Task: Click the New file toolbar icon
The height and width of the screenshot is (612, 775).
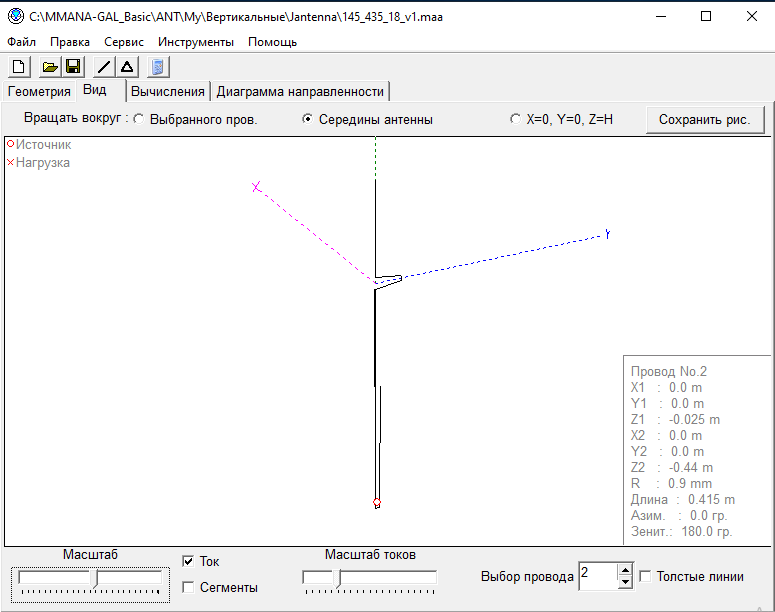Action: pyautogui.click(x=19, y=67)
